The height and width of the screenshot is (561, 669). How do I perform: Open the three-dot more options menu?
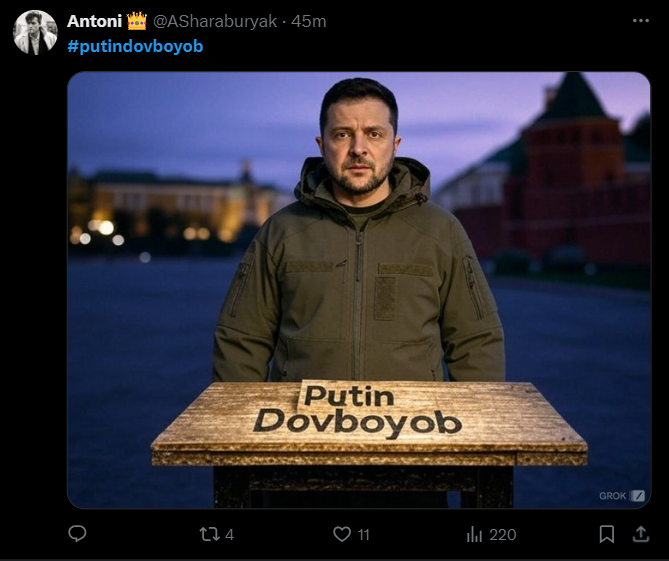(x=641, y=20)
